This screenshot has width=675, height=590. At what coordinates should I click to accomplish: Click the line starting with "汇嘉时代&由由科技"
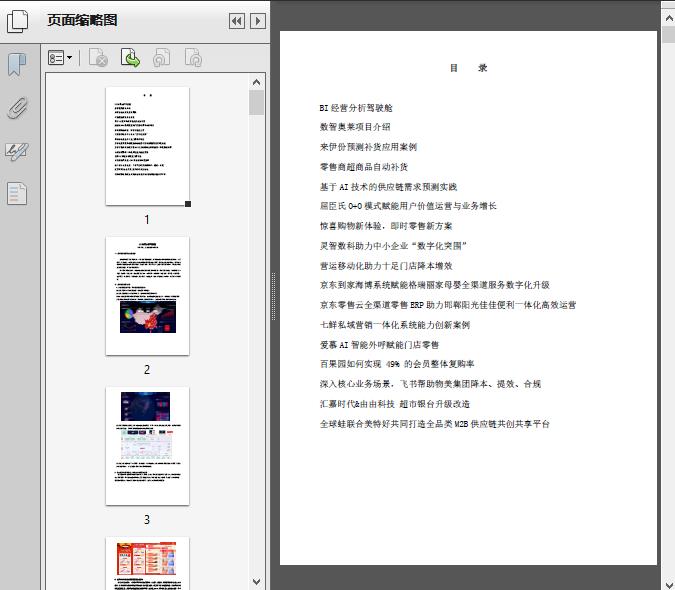pyautogui.click(x=394, y=404)
